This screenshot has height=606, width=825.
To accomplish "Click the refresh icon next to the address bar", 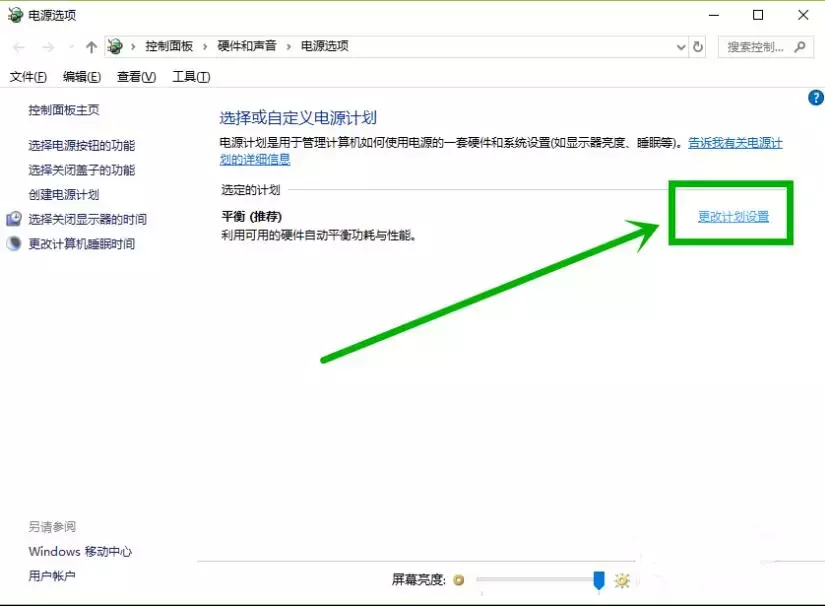I will point(697,46).
